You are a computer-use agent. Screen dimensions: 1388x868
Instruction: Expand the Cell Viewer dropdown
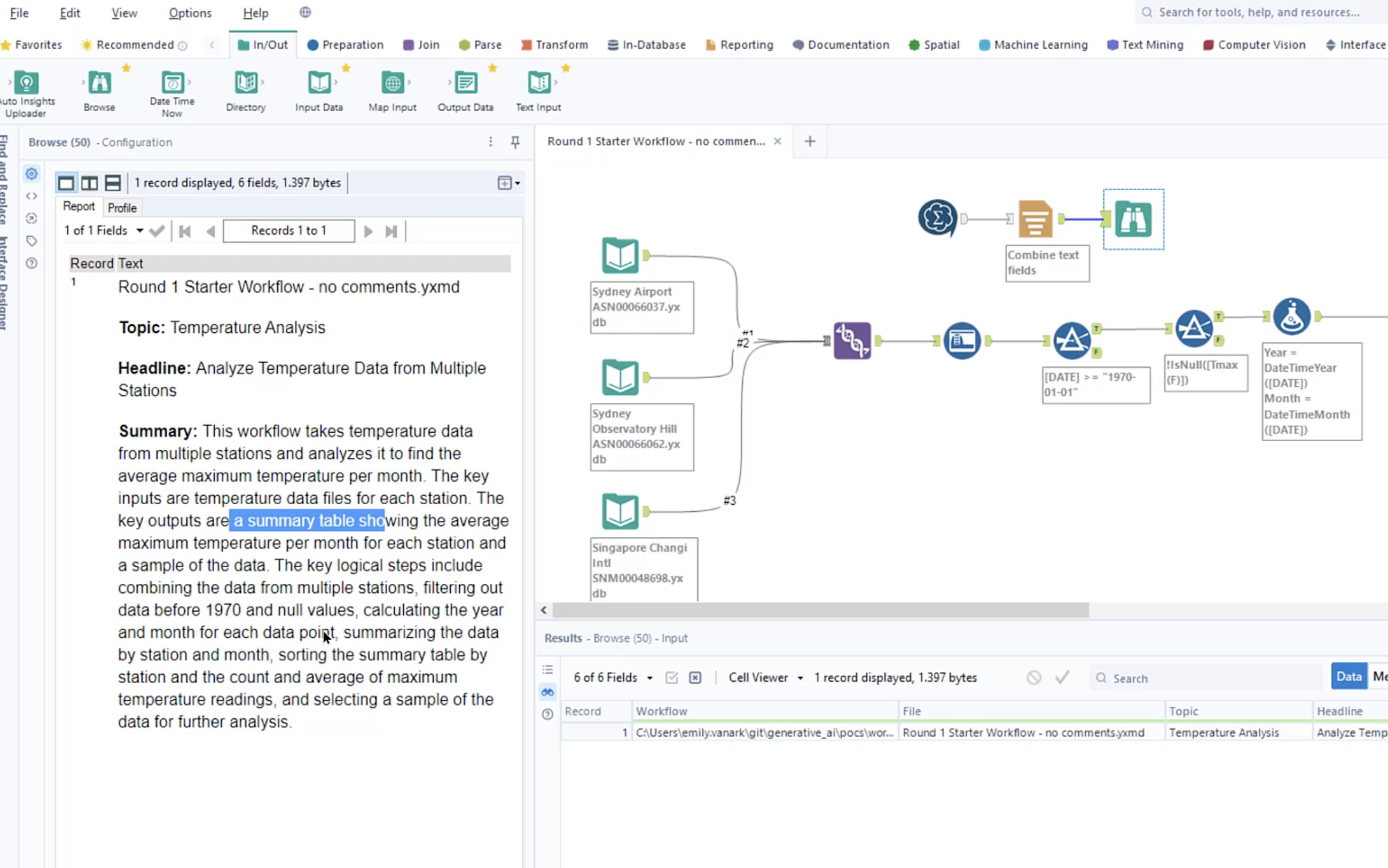point(800,677)
